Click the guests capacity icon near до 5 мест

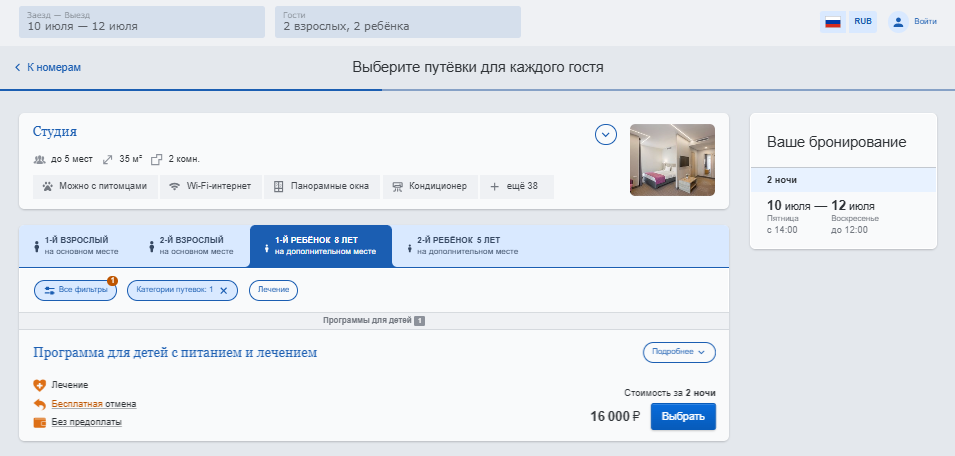click(x=40, y=160)
